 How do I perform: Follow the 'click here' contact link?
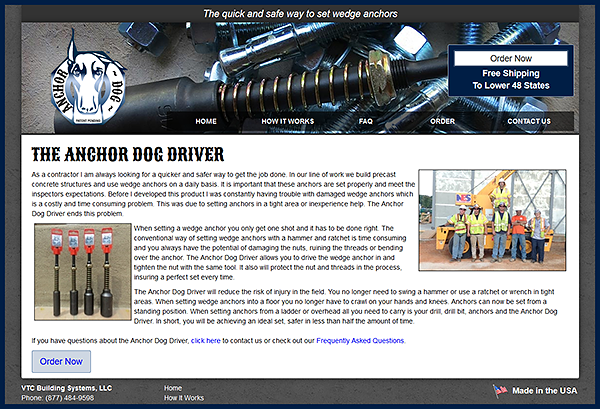coord(206,341)
